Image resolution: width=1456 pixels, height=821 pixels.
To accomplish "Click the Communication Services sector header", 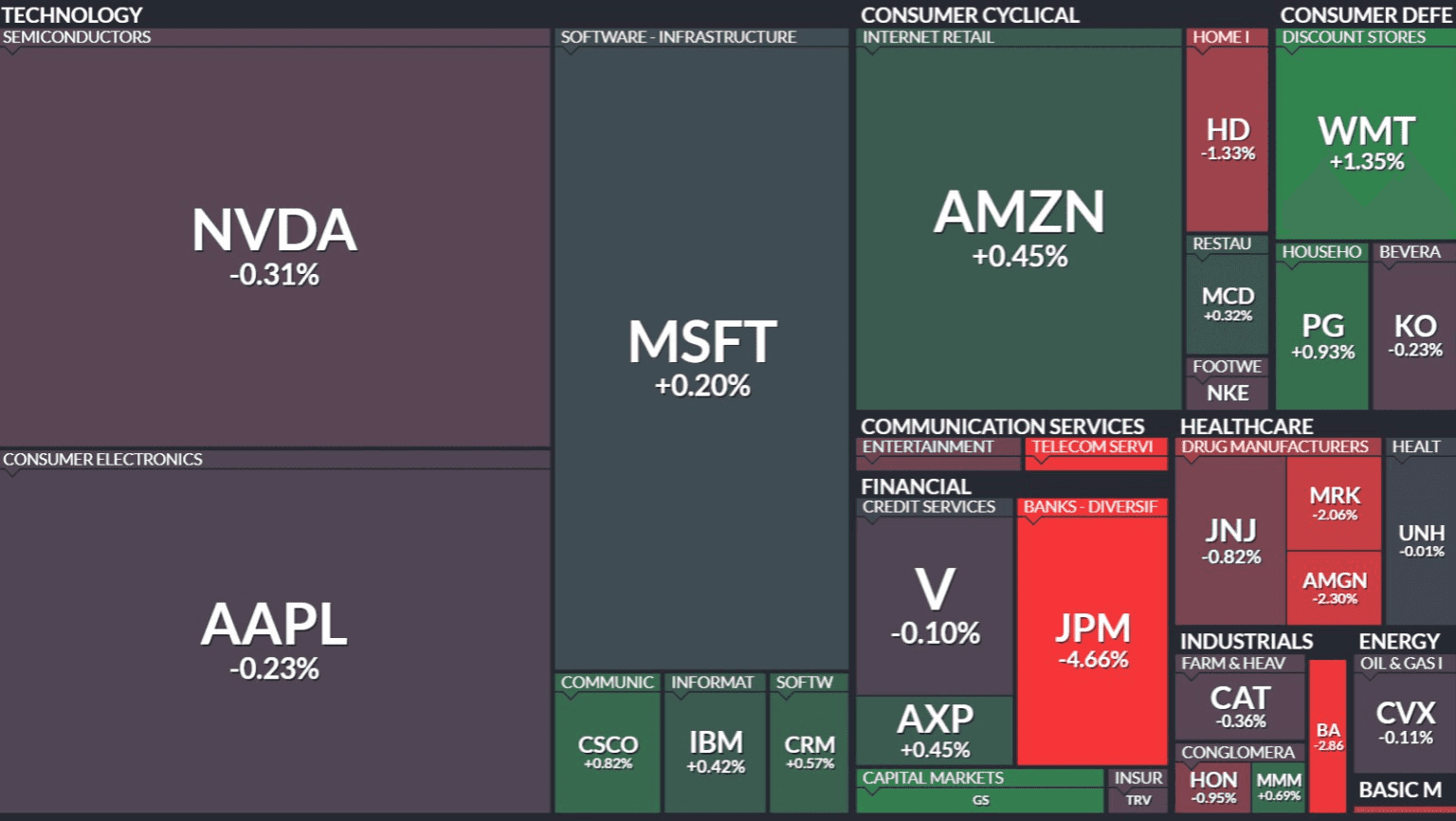I will point(1002,427).
